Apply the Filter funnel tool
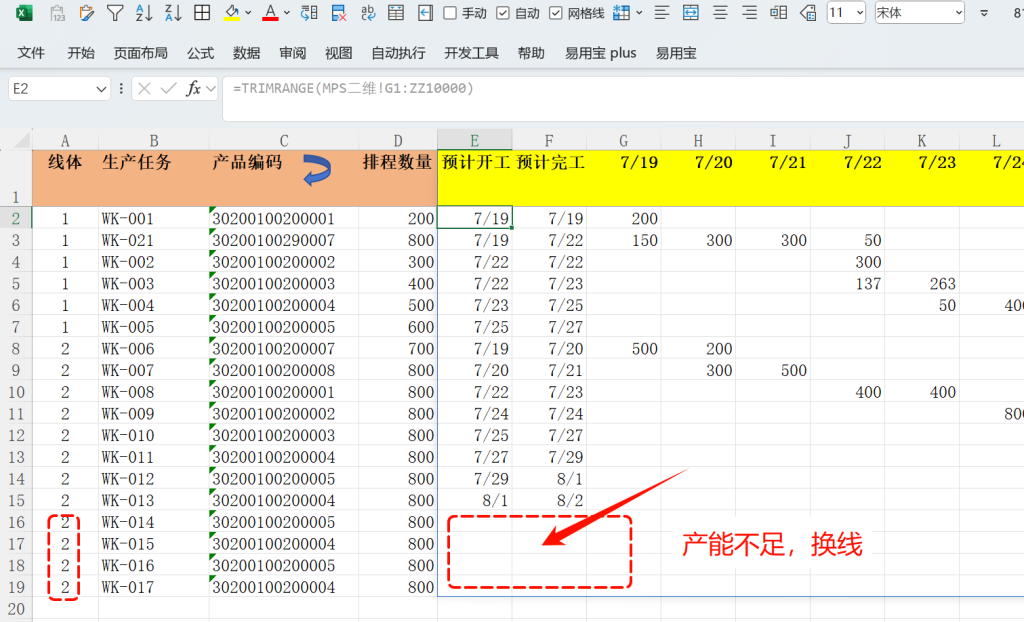The width and height of the screenshot is (1024, 622). [115, 12]
